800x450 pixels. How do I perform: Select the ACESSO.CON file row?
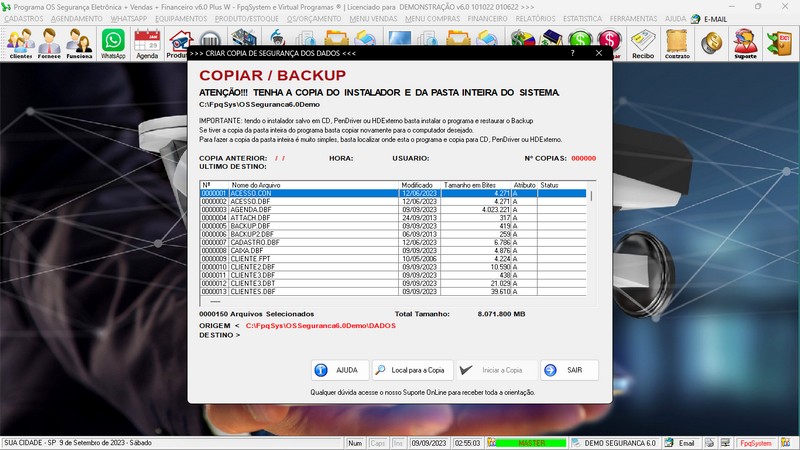pyautogui.click(x=393, y=193)
